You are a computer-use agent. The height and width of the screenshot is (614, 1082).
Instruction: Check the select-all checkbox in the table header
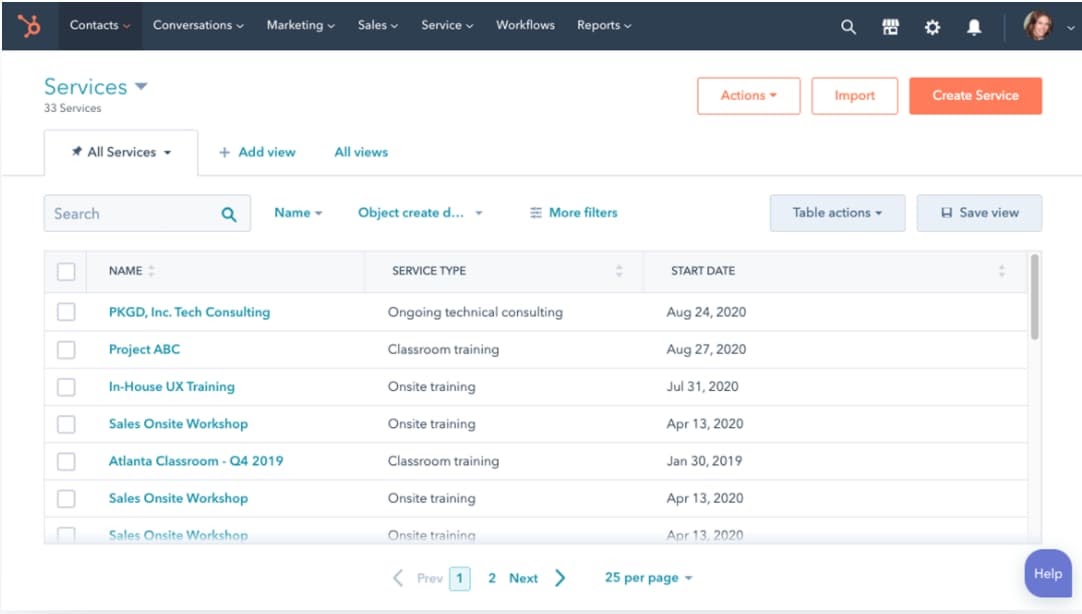tap(66, 270)
